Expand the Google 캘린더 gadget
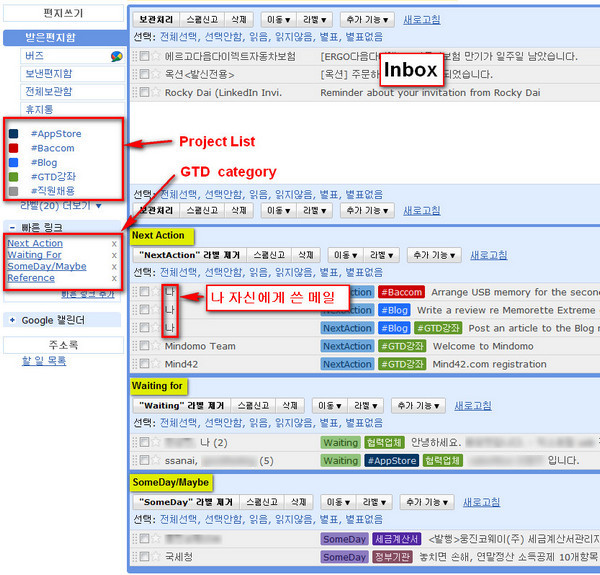 11,319
